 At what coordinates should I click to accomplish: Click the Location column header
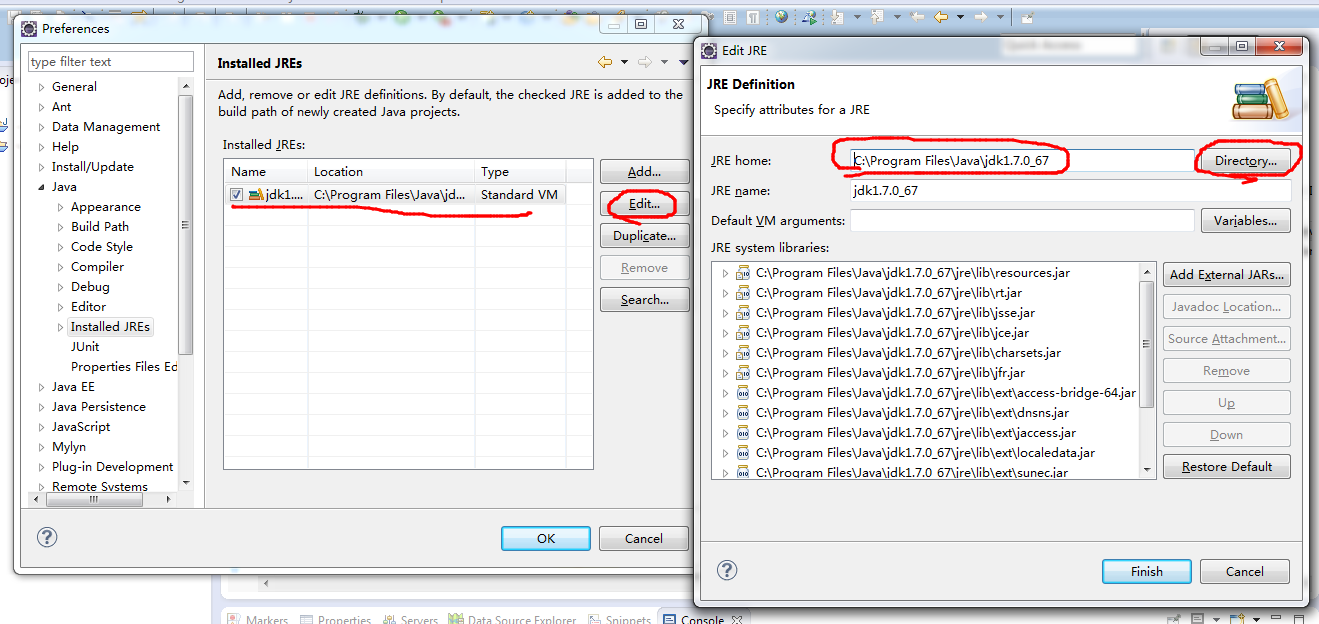tap(391, 172)
